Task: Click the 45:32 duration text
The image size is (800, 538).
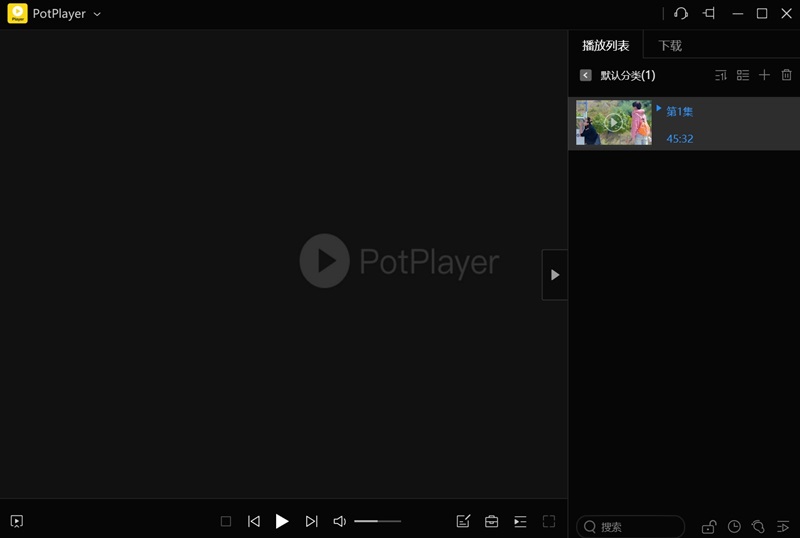Action: tap(680, 139)
